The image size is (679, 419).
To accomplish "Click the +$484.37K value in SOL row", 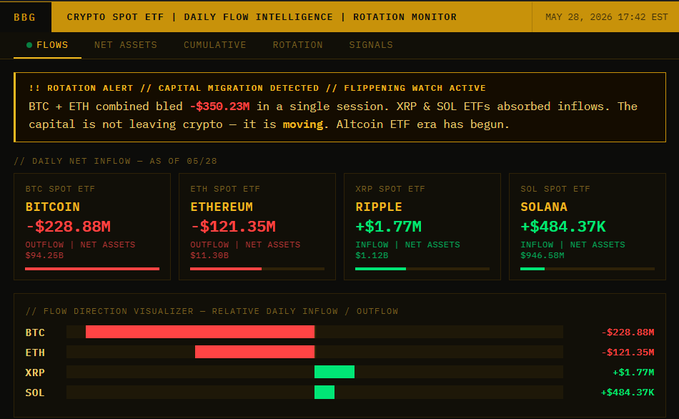I will (627, 393).
